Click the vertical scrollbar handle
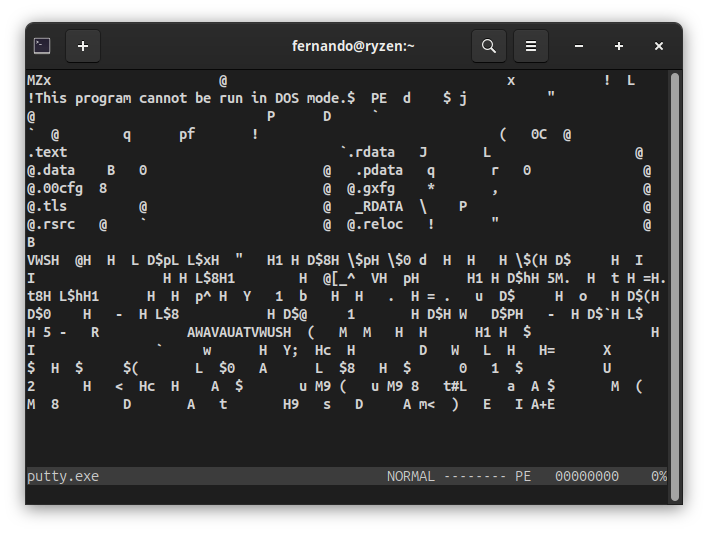The height and width of the screenshot is (533, 708). pos(675,286)
